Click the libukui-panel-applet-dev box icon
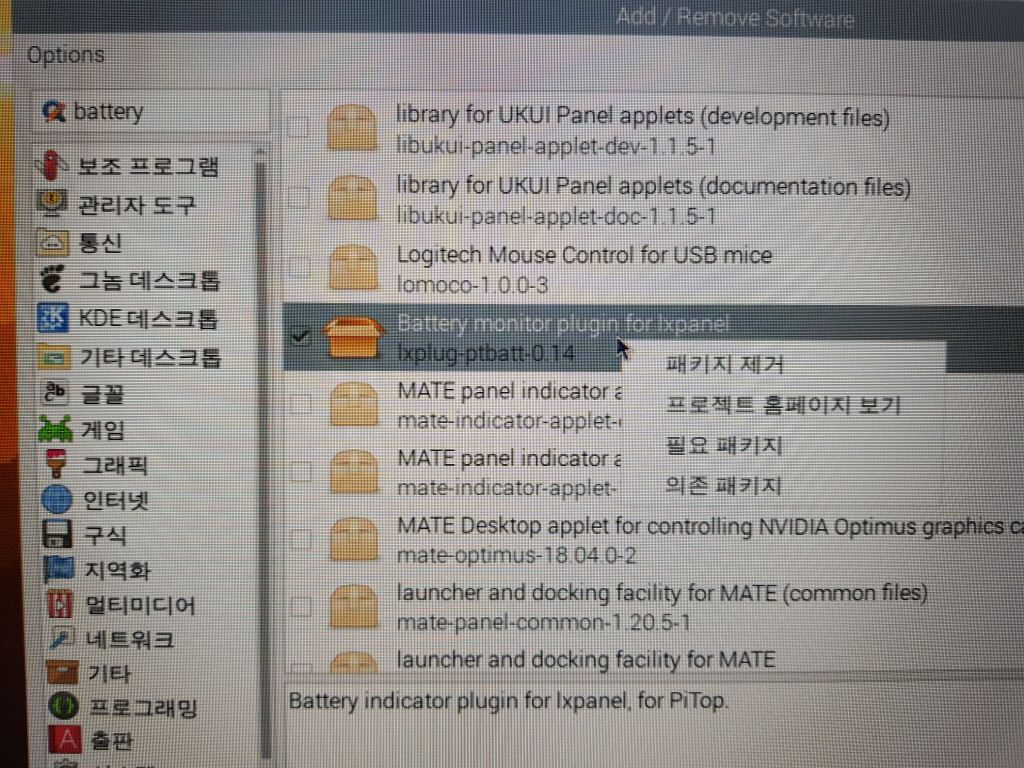Image resolution: width=1024 pixels, height=768 pixels. [x=352, y=128]
